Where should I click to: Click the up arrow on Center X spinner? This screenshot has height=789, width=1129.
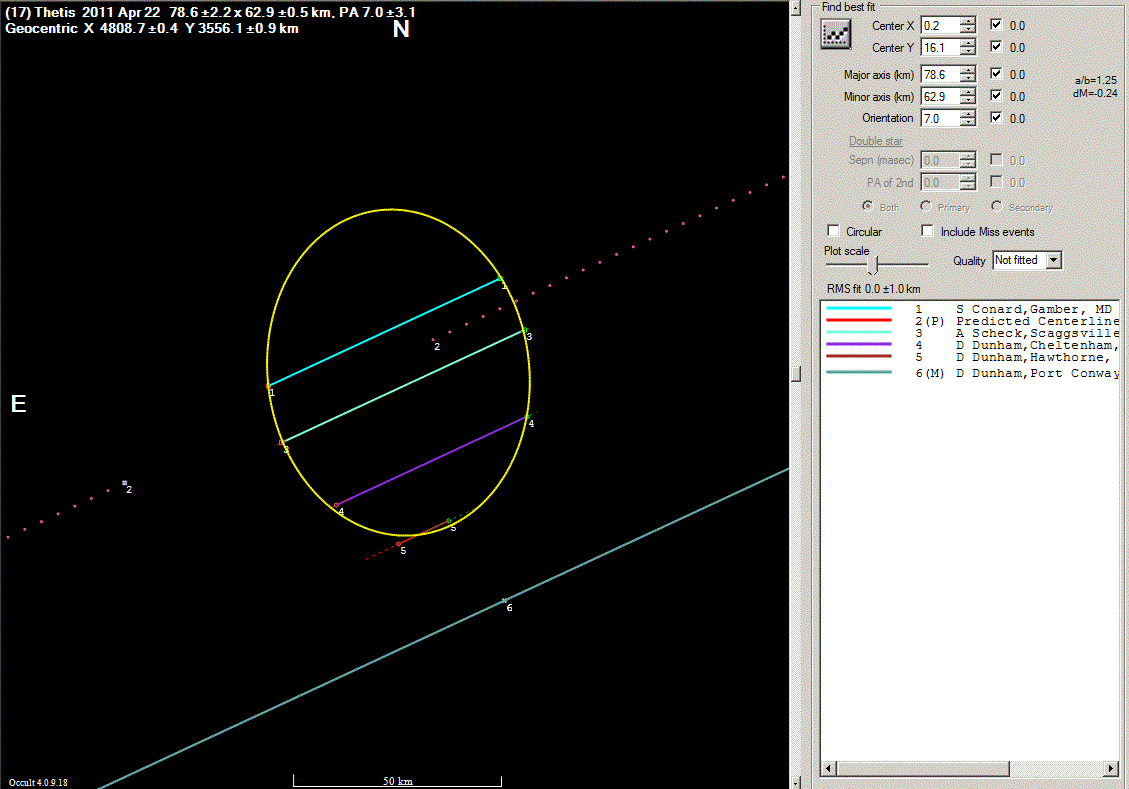[968, 21]
